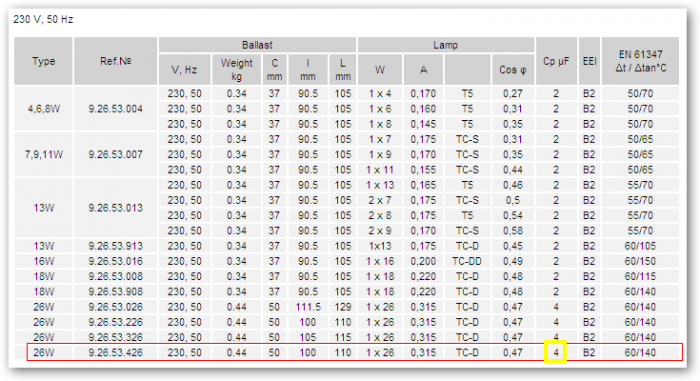The image size is (700, 381).
Task: Click reference number 9.26.53.326
Action: (x=115, y=337)
